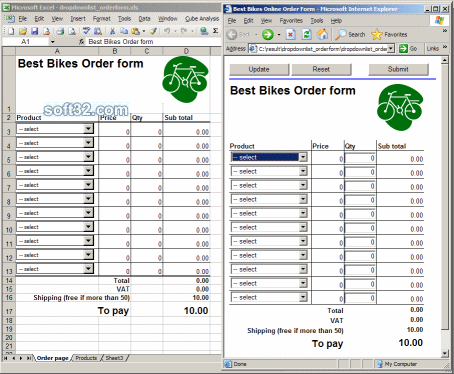Screen dimensions: 454x374
Task: Switch to the Sheet3 tab
Action: tap(114, 358)
